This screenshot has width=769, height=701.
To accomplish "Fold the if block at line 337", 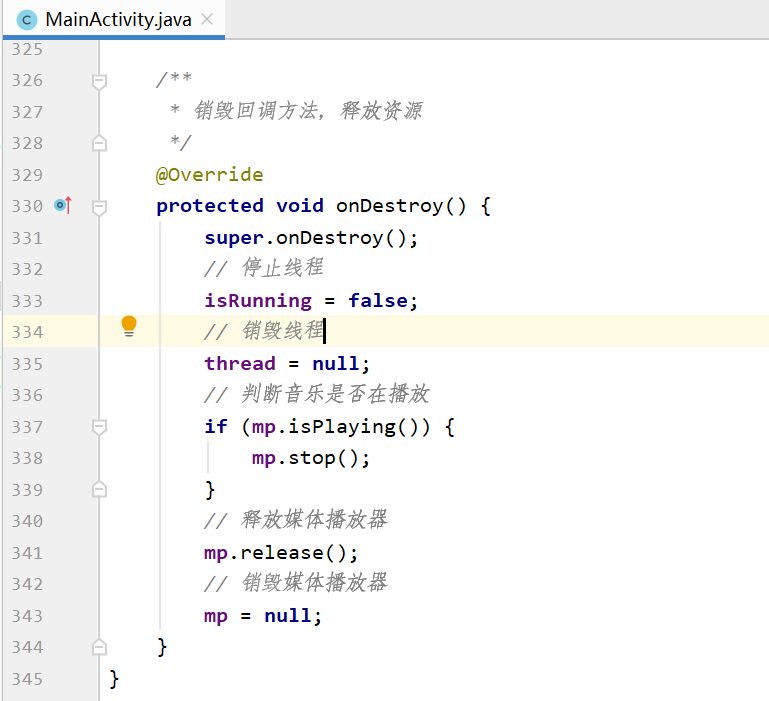I will pos(99,427).
